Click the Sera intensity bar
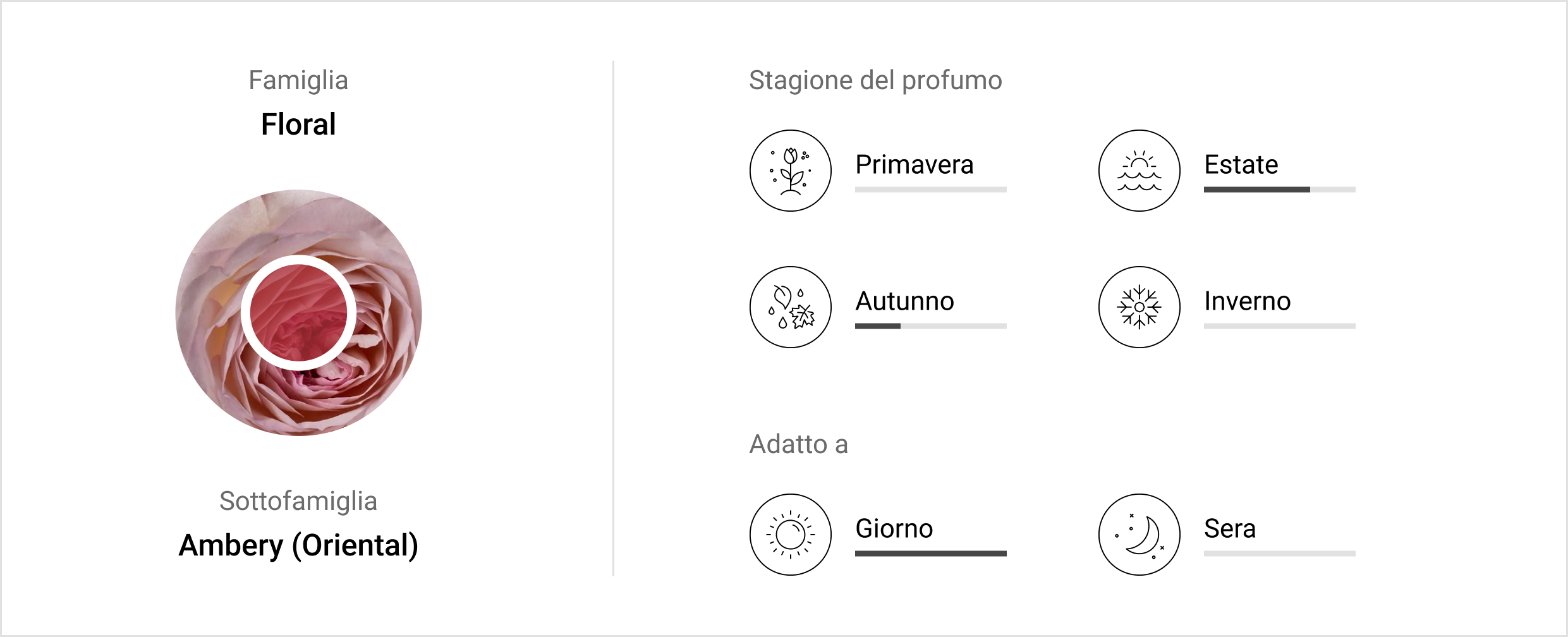 click(x=1279, y=554)
